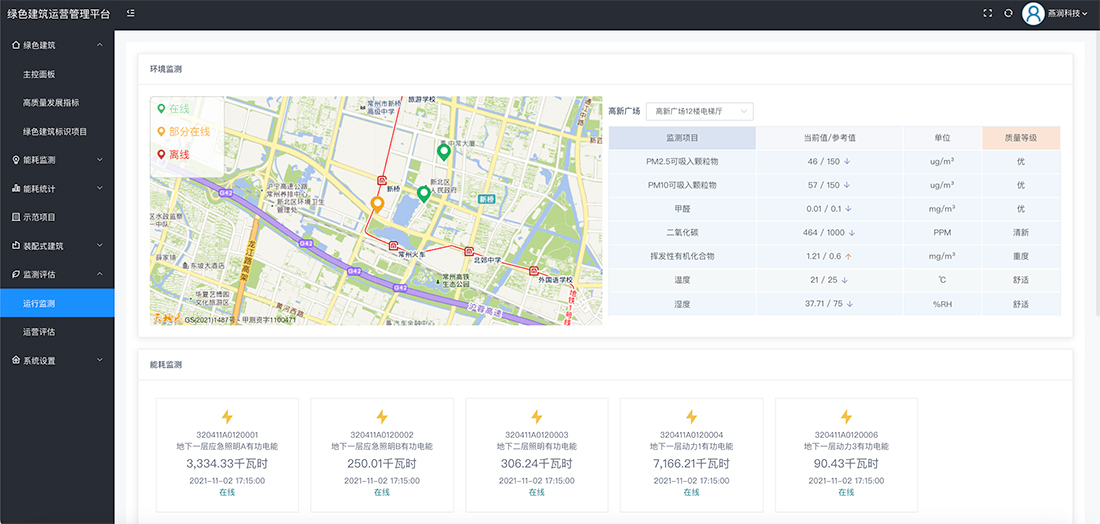The height and width of the screenshot is (524, 1100).
Task: Click the 在线 status link on meter 320411A0120002
Action: pyautogui.click(x=382, y=492)
